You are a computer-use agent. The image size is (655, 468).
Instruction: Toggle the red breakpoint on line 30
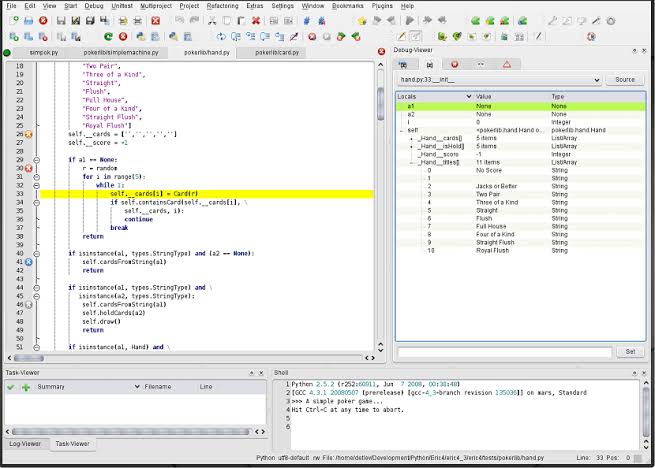29,169
